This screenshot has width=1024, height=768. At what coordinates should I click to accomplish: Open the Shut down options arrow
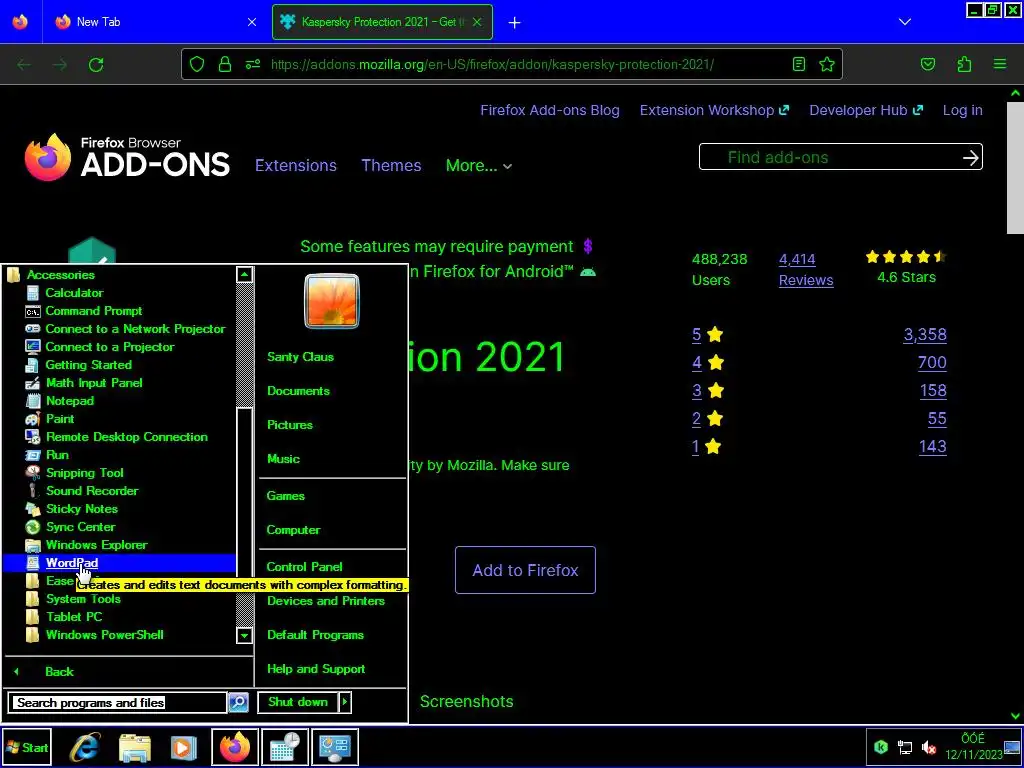tap(345, 702)
